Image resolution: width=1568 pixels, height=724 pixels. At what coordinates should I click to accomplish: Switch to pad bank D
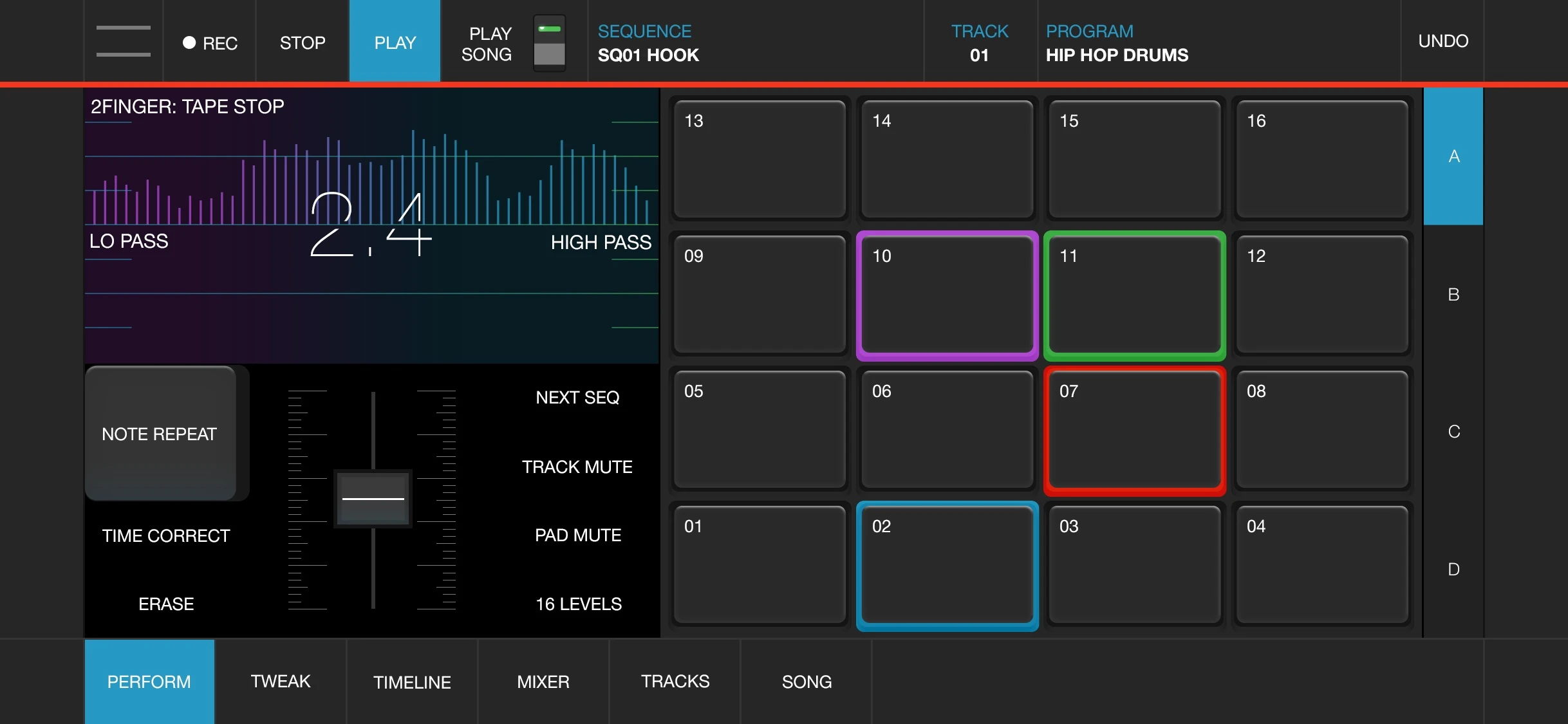tap(1453, 570)
